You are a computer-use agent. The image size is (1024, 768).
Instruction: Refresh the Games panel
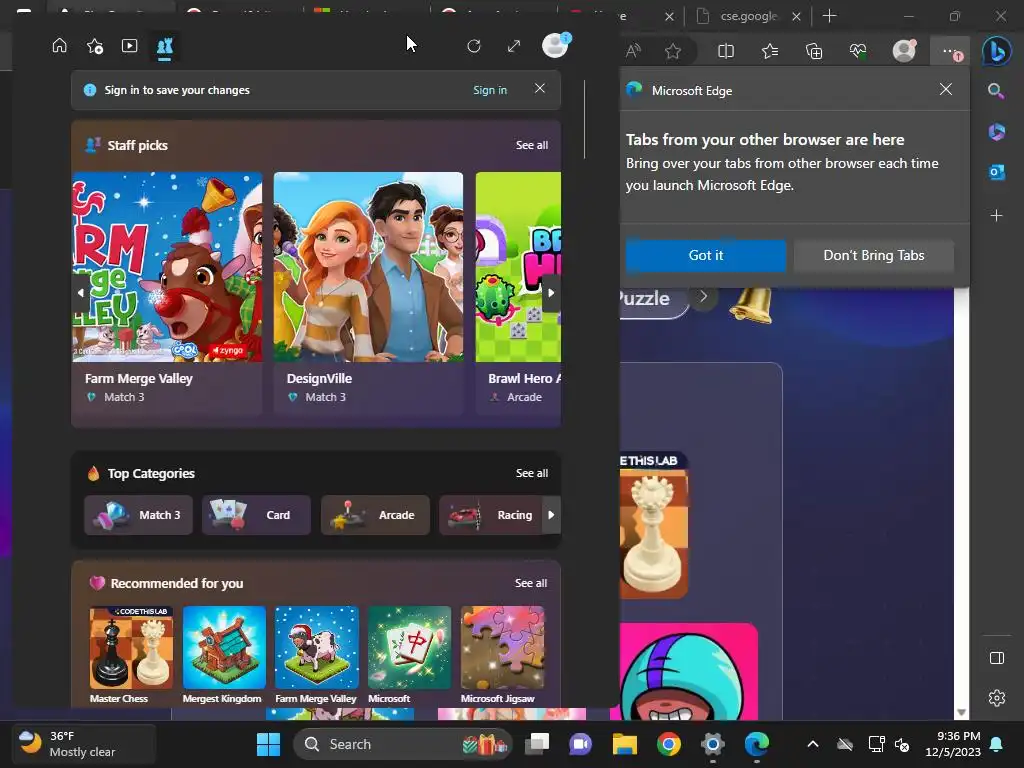(x=474, y=46)
